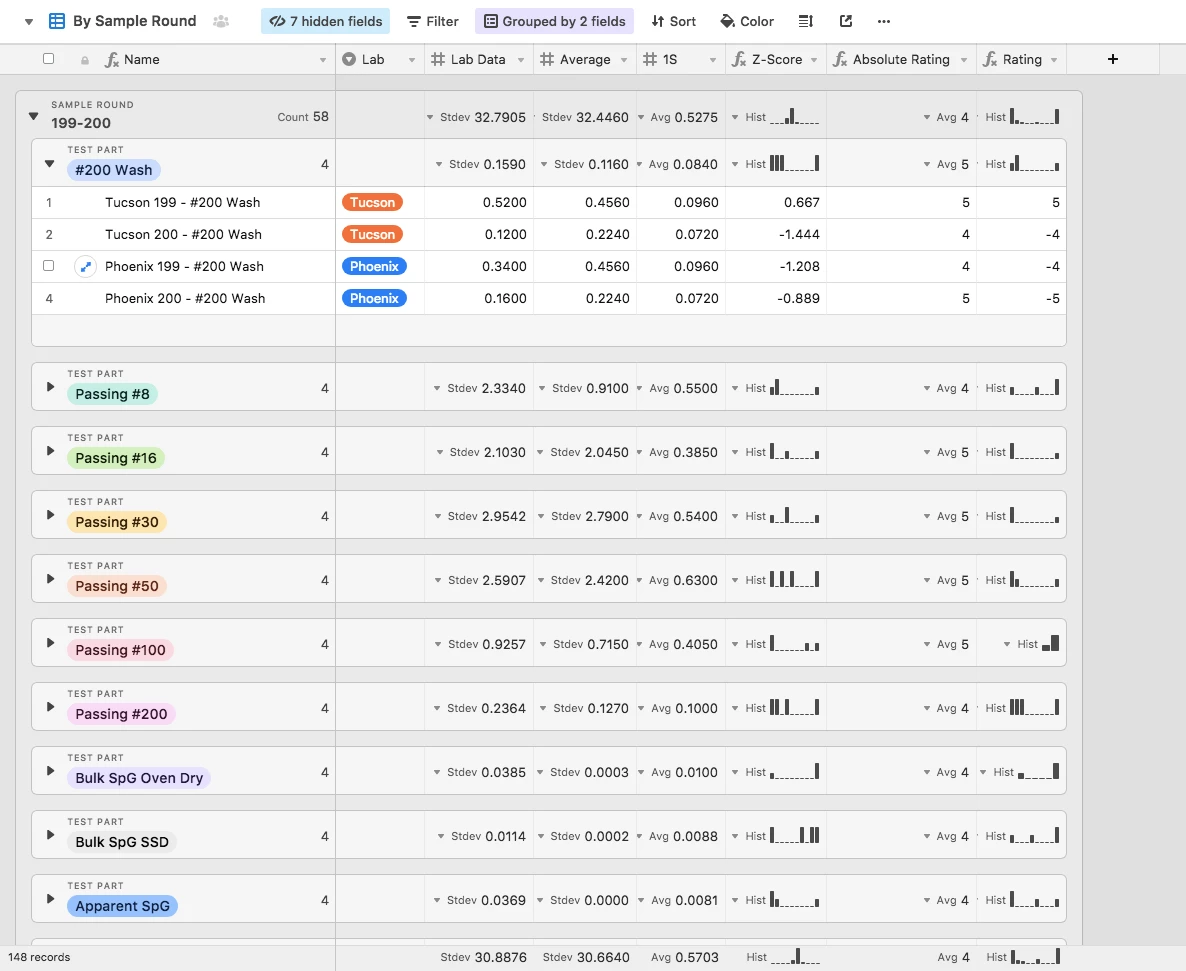Click the Z-Score value -1.444

(799, 234)
